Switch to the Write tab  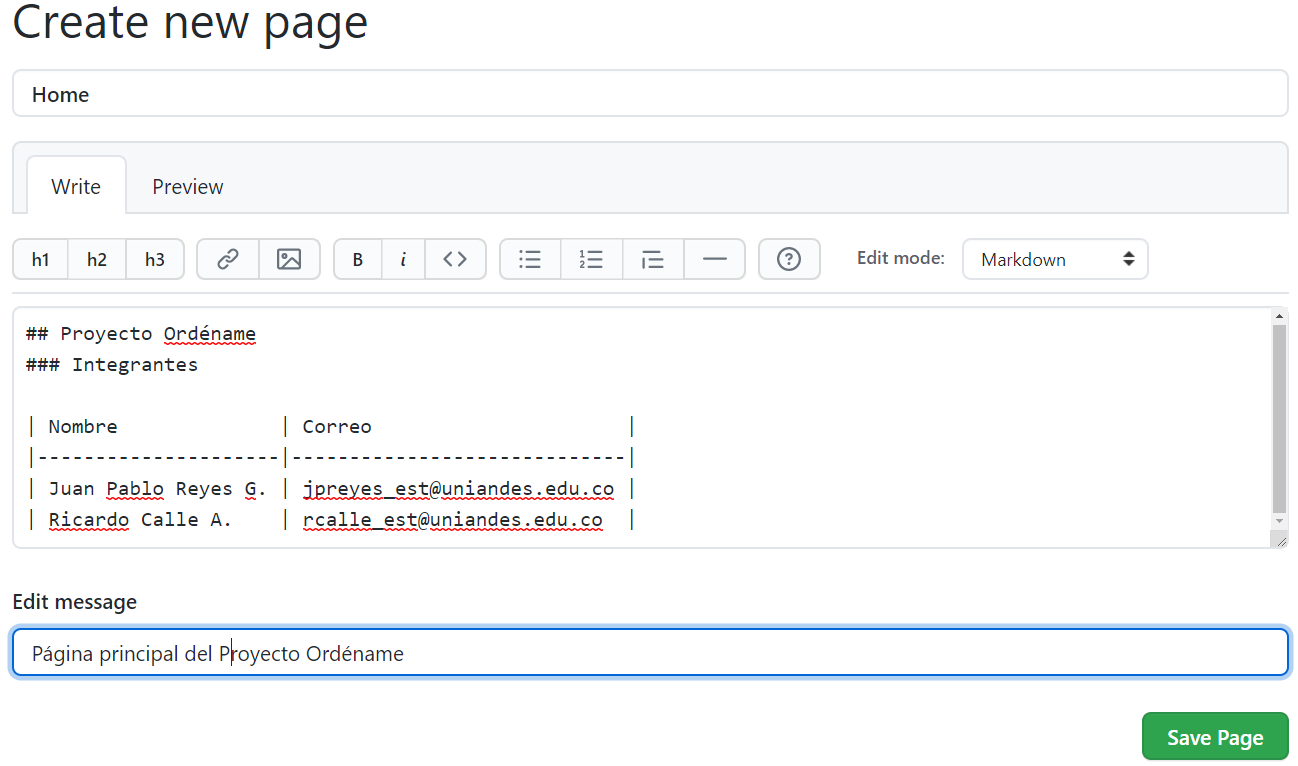pos(75,186)
